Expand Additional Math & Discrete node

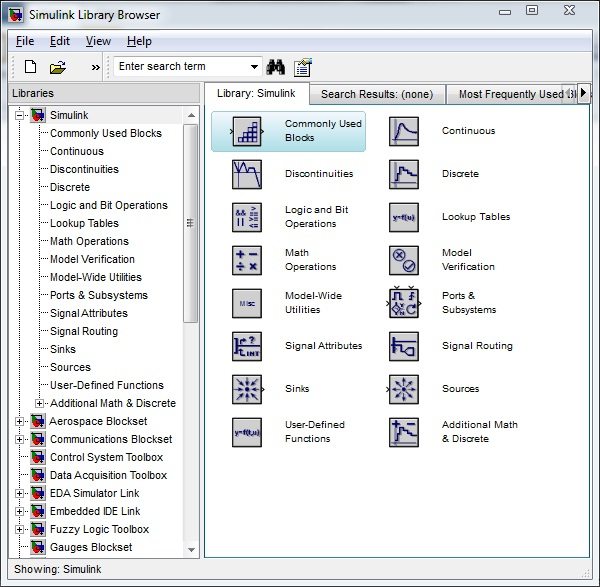(x=40, y=404)
